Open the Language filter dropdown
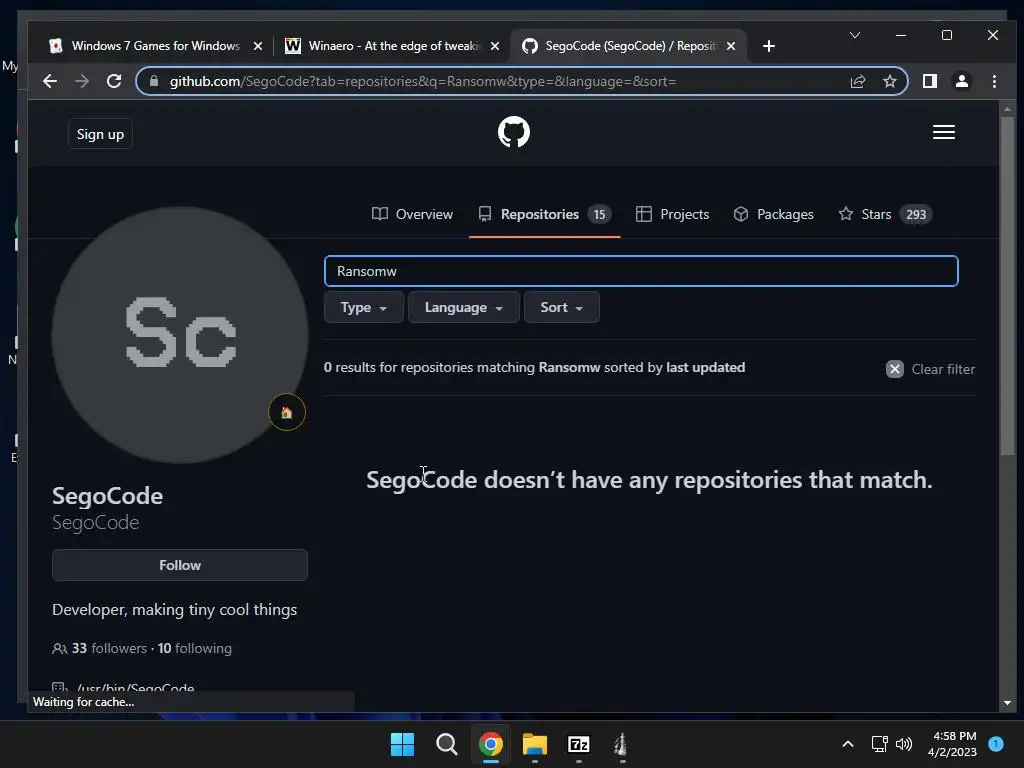 point(464,308)
